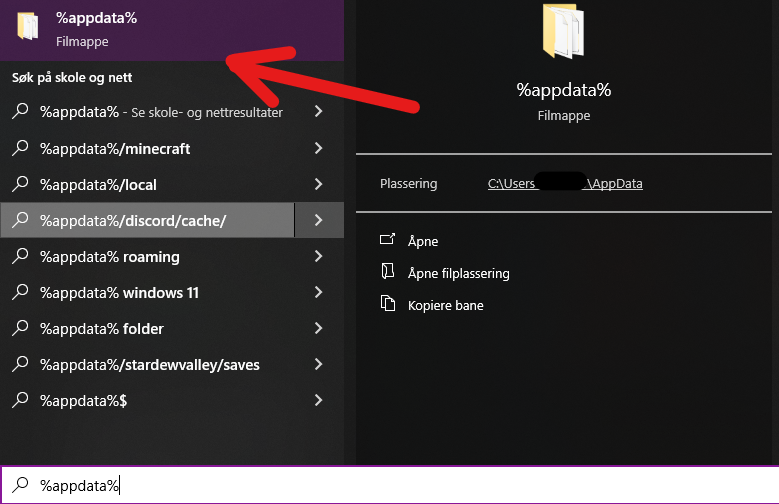Click the search icon beside '%appdata%/discord/cache/'
This screenshot has width=779, height=504.
tap(20, 220)
